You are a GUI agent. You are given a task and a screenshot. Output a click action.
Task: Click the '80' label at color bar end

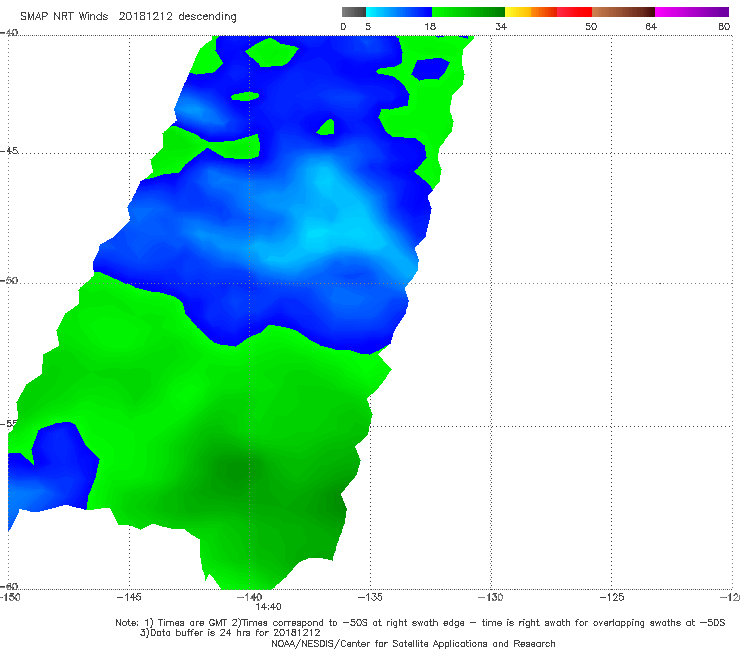point(724,26)
